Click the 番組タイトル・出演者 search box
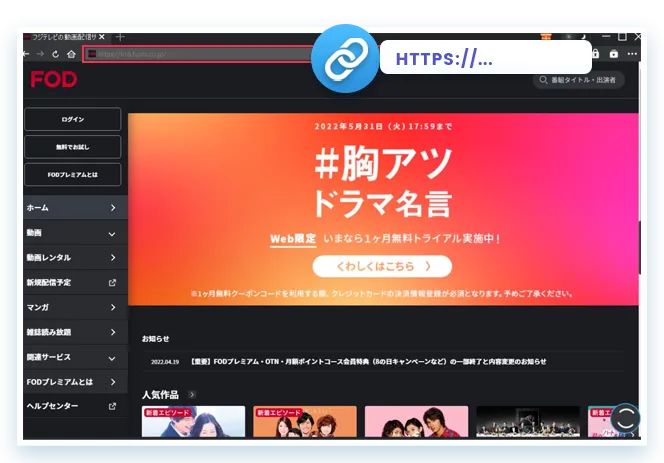 (x=578, y=80)
